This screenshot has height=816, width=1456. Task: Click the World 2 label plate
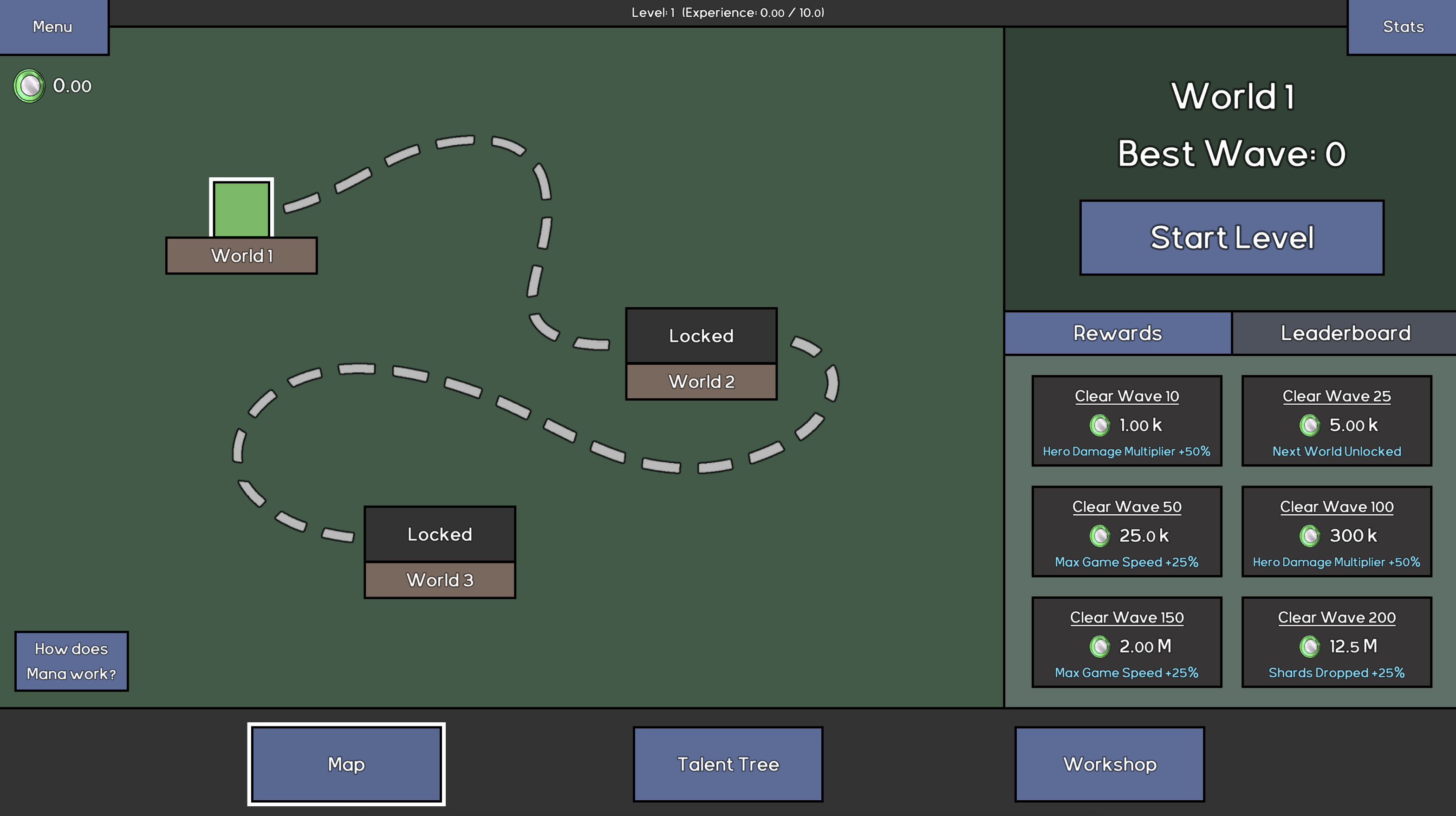pyautogui.click(x=701, y=382)
